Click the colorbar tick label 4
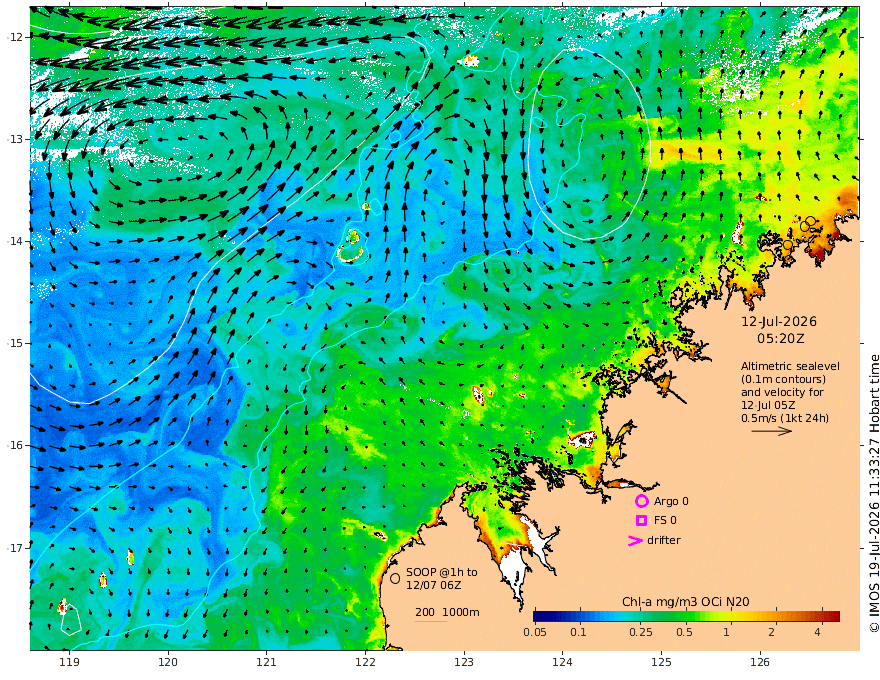Screen dimensions: 880x680 [x=817, y=632]
